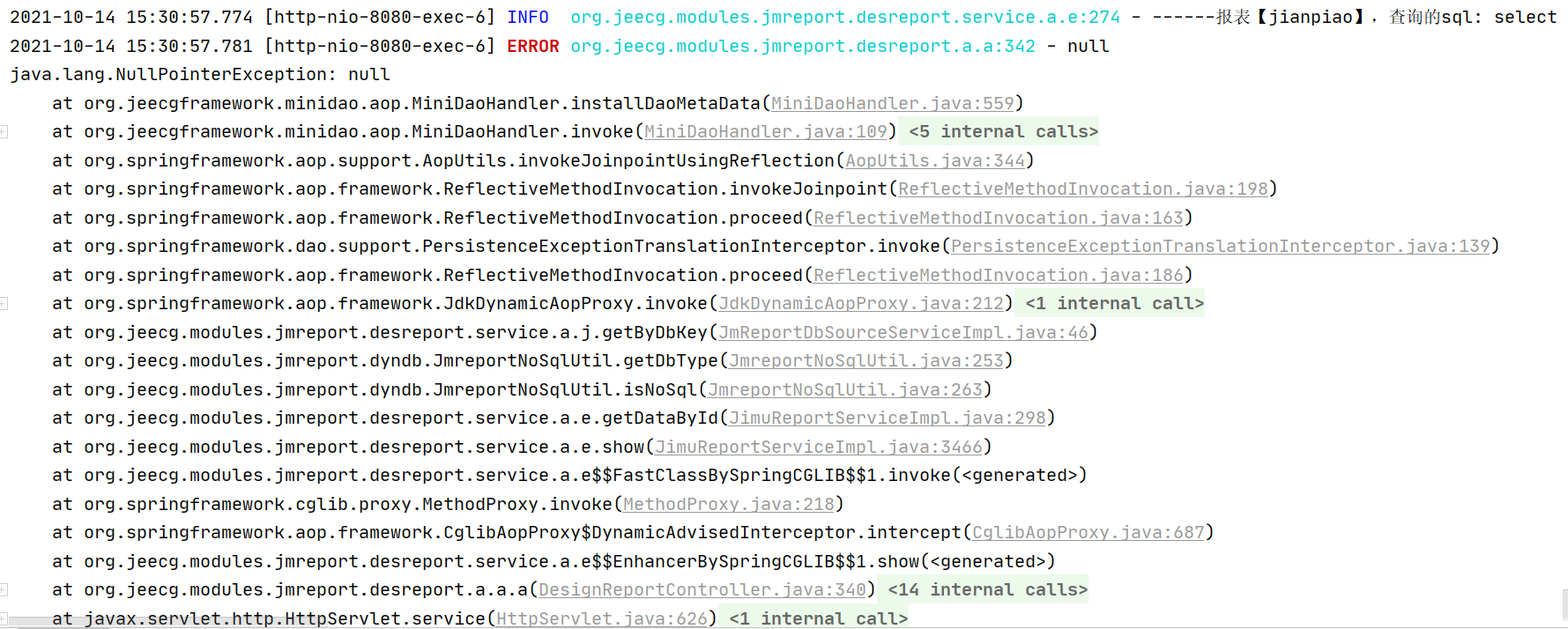Open JmreportNoSqlUtil.java:263 link
Viewport: 1568px width, 629px height.
pyautogui.click(x=845, y=389)
